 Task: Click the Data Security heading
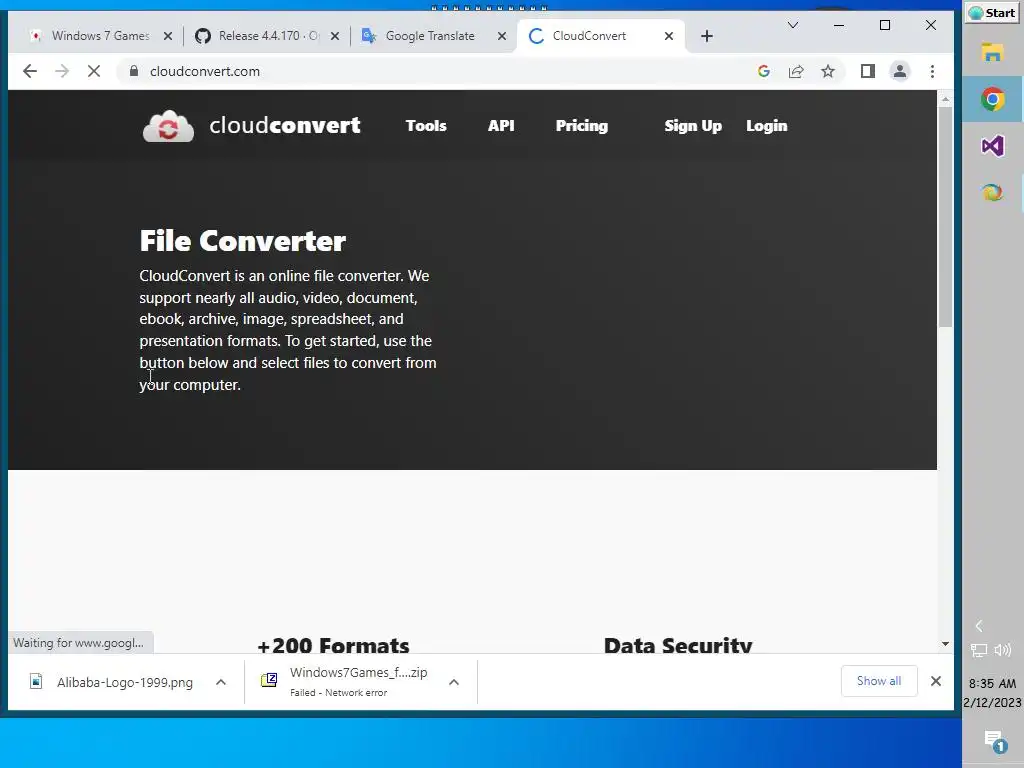pyautogui.click(x=678, y=645)
